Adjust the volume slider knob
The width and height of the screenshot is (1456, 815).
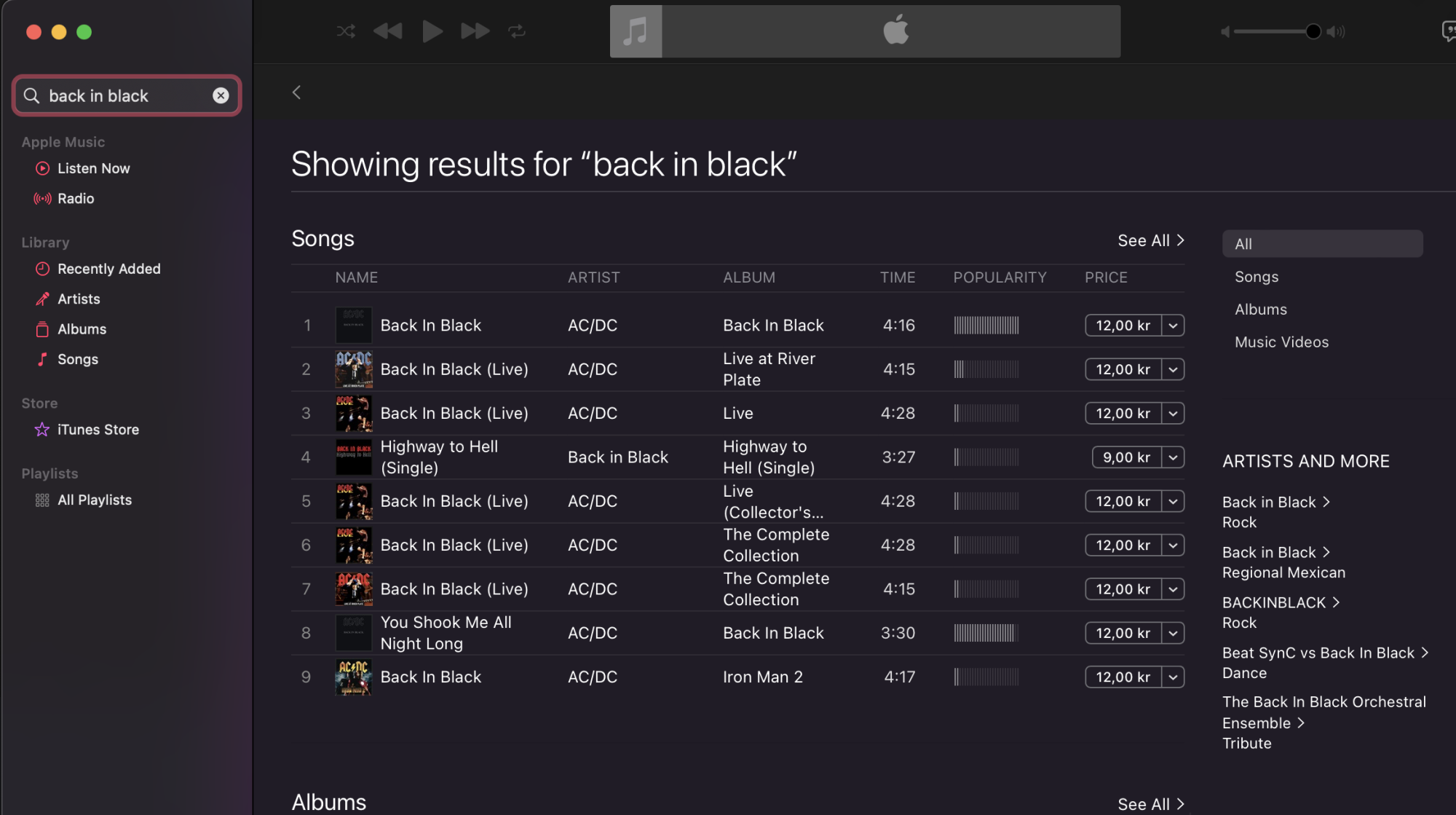pos(1313,31)
